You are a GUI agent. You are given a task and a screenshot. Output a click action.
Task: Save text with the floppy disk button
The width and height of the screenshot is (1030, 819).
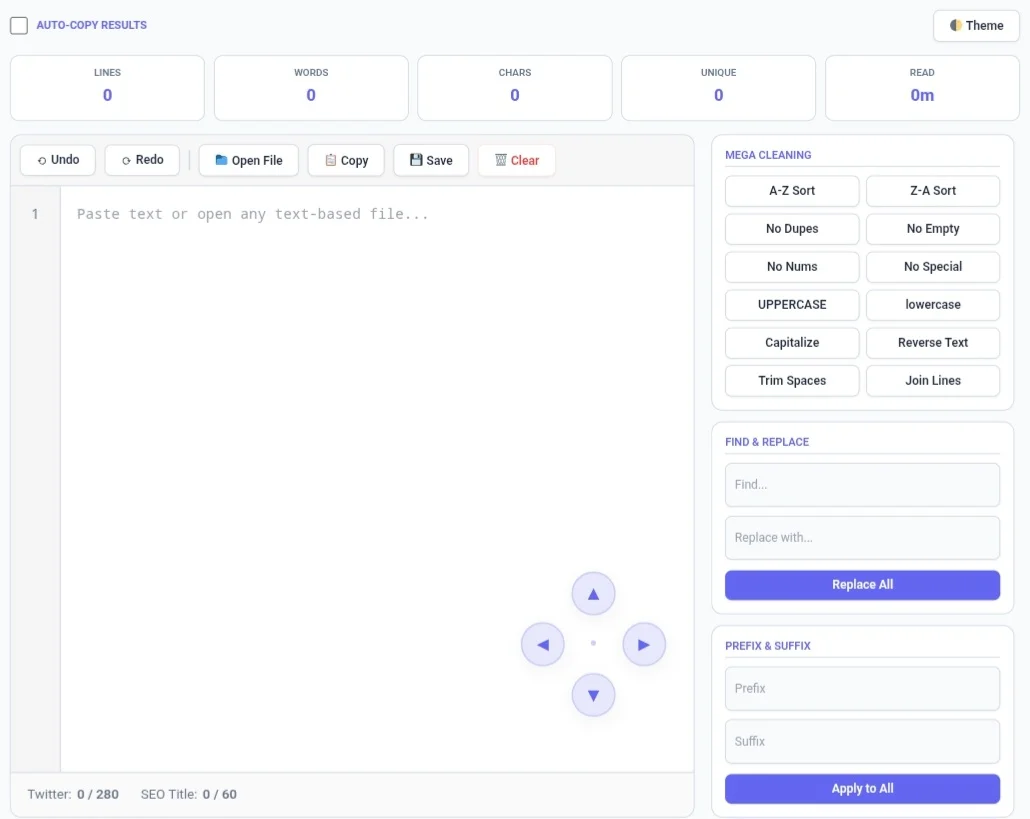(431, 160)
